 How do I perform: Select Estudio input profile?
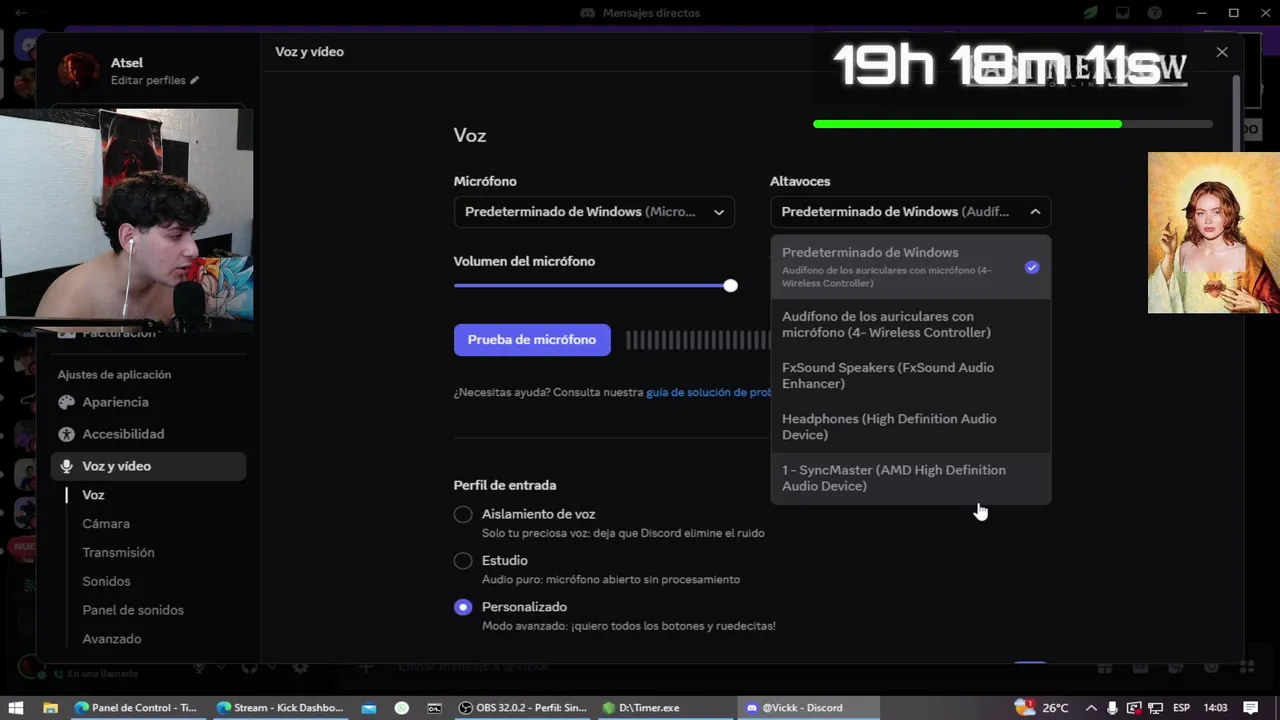click(463, 561)
